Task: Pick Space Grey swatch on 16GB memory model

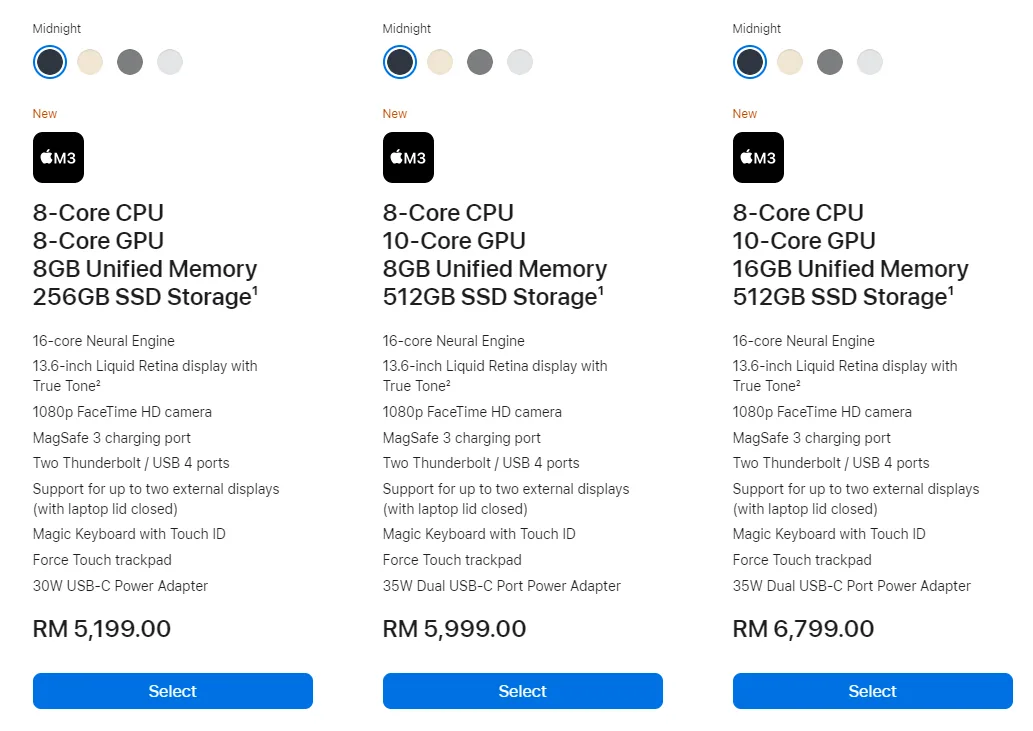Action: 830,62
